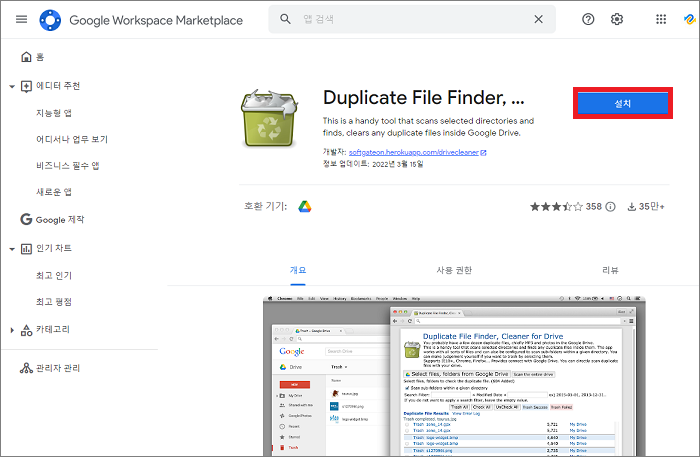Open the hamburger main menu
700x457 pixels.
(x=21, y=19)
